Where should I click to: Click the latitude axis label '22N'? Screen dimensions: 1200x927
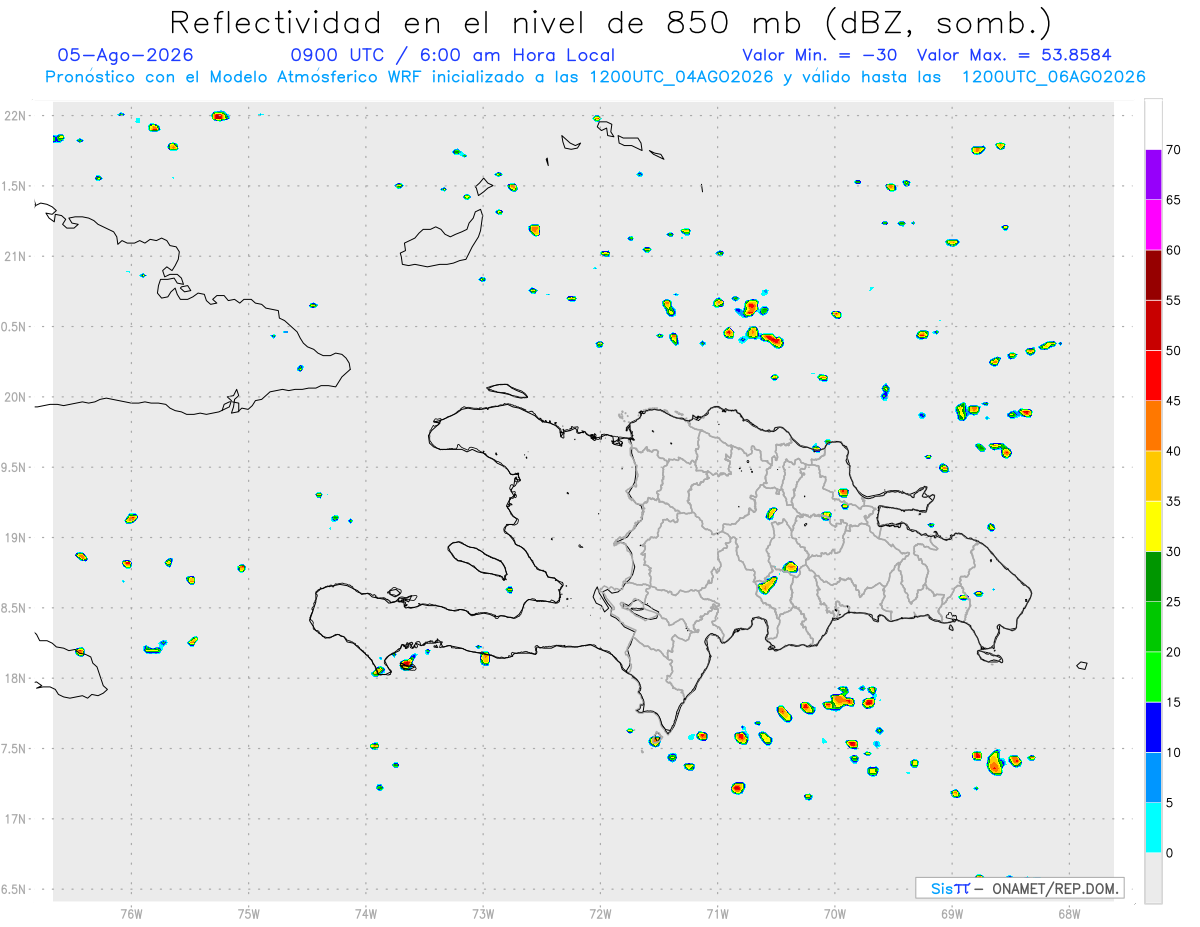click(x=15, y=116)
